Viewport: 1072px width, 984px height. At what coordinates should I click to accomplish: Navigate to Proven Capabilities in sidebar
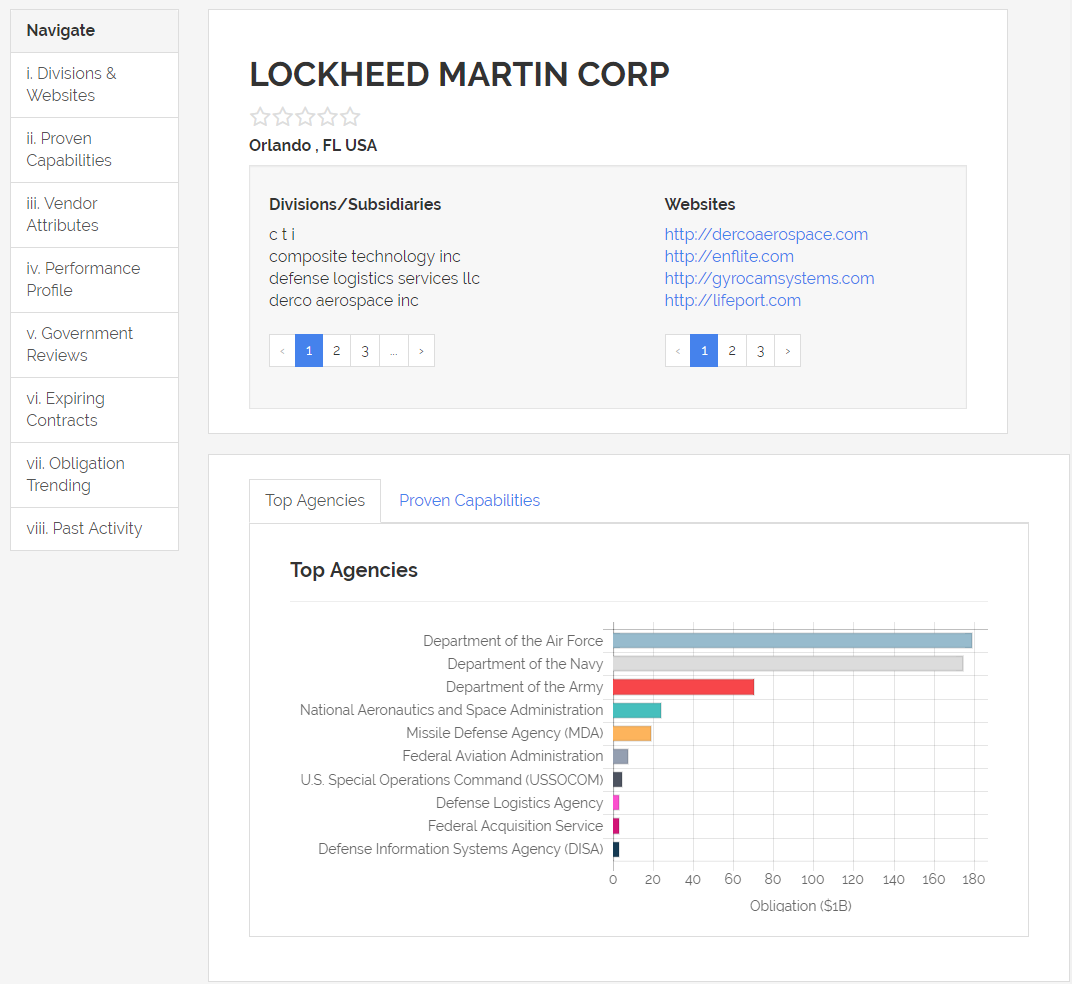[94, 150]
